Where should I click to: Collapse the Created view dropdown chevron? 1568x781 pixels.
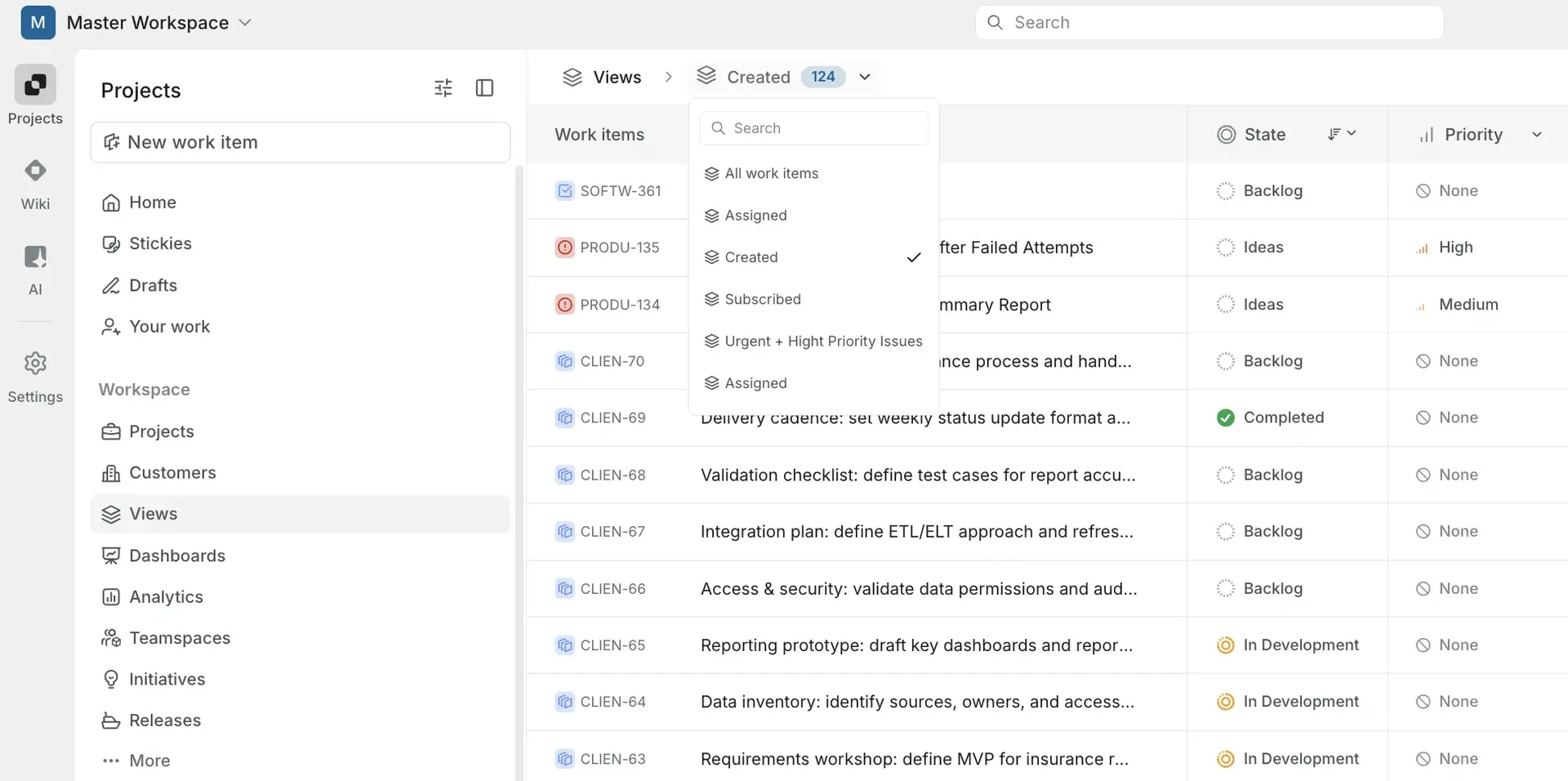pyautogui.click(x=865, y=77)
